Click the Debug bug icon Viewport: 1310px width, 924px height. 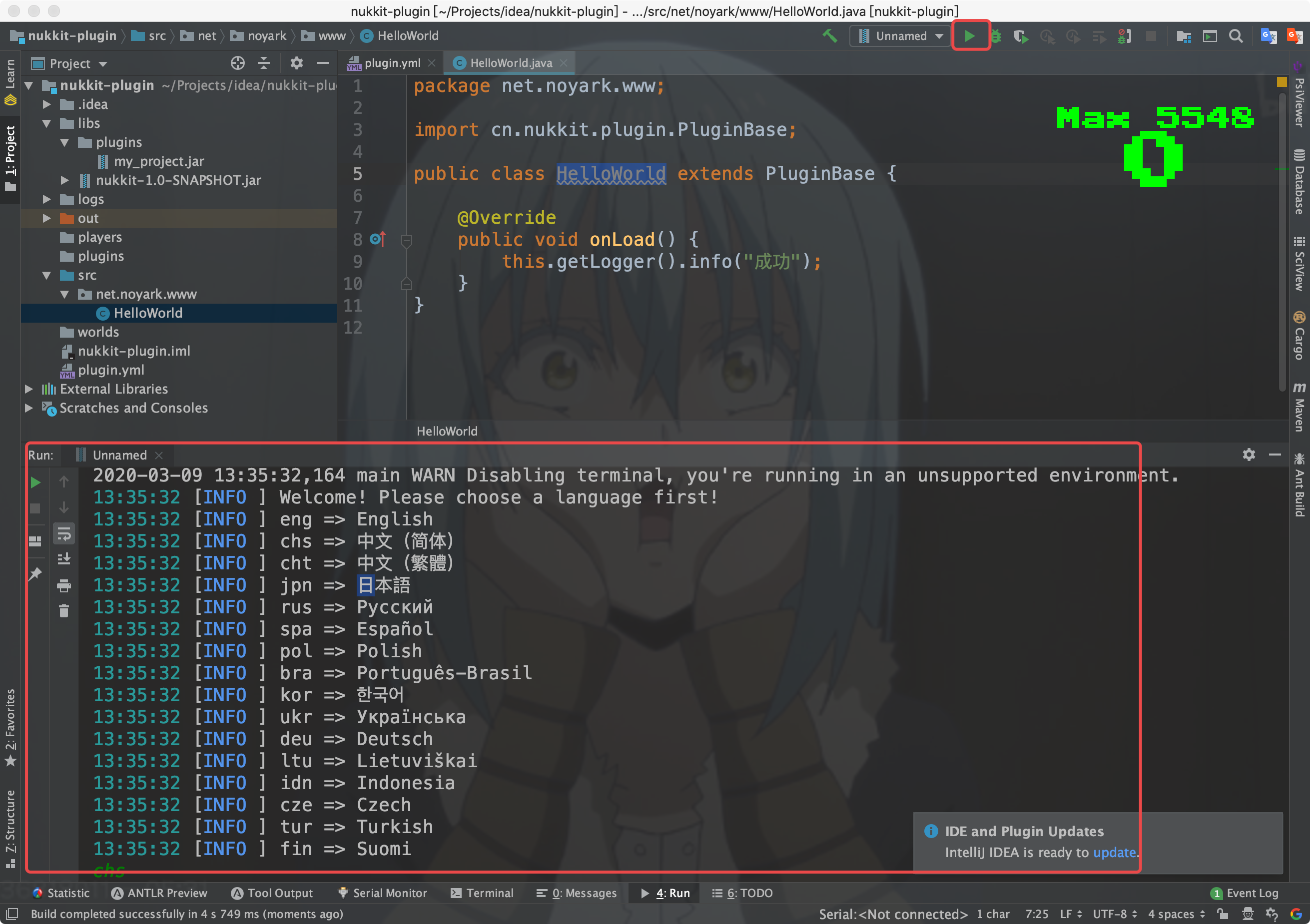[x=996, y=36]
